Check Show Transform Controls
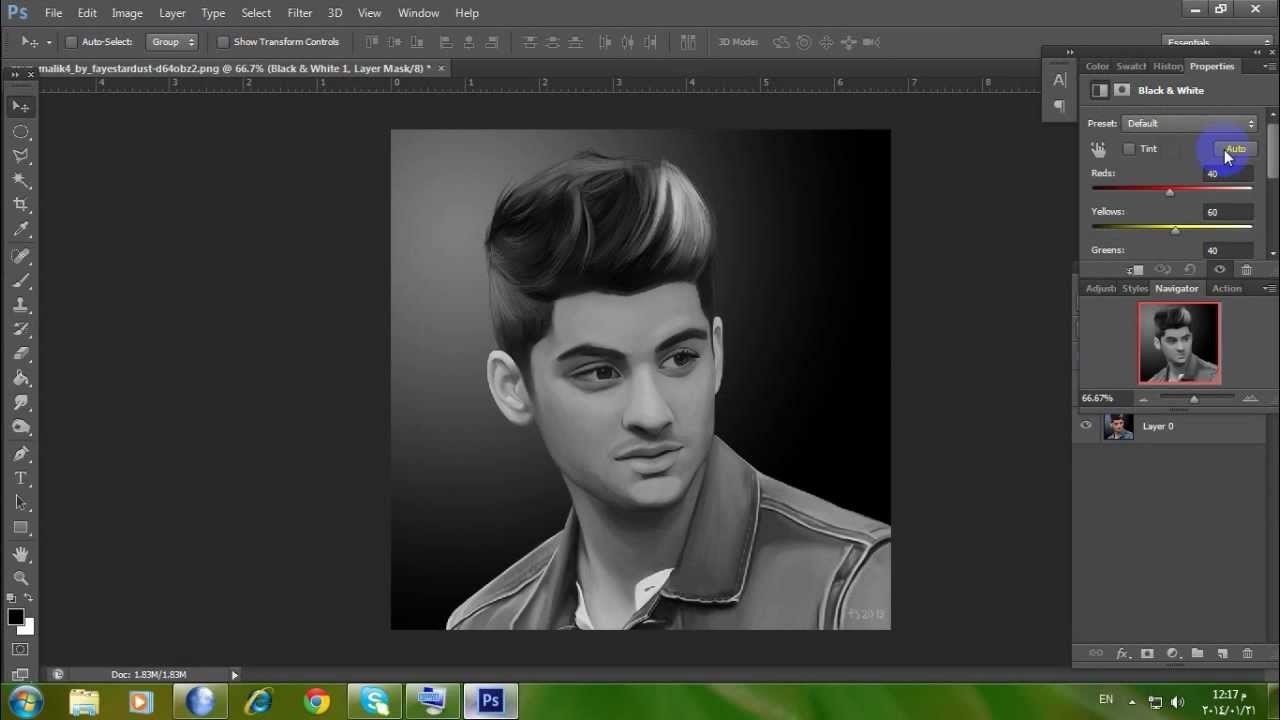The height and width of the screenshot is (720, 1280). point(223,42)
